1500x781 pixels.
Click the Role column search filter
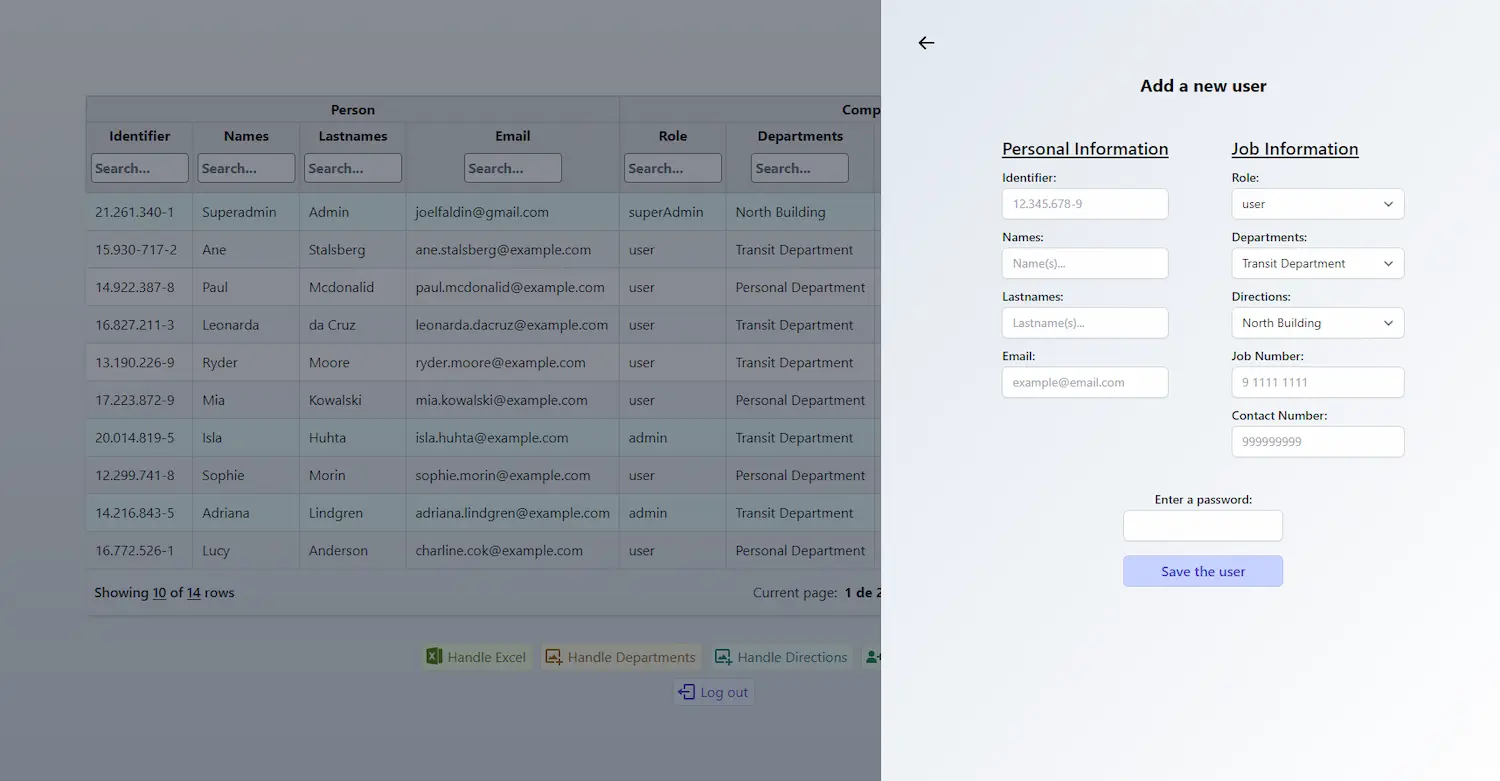[672, 167]
